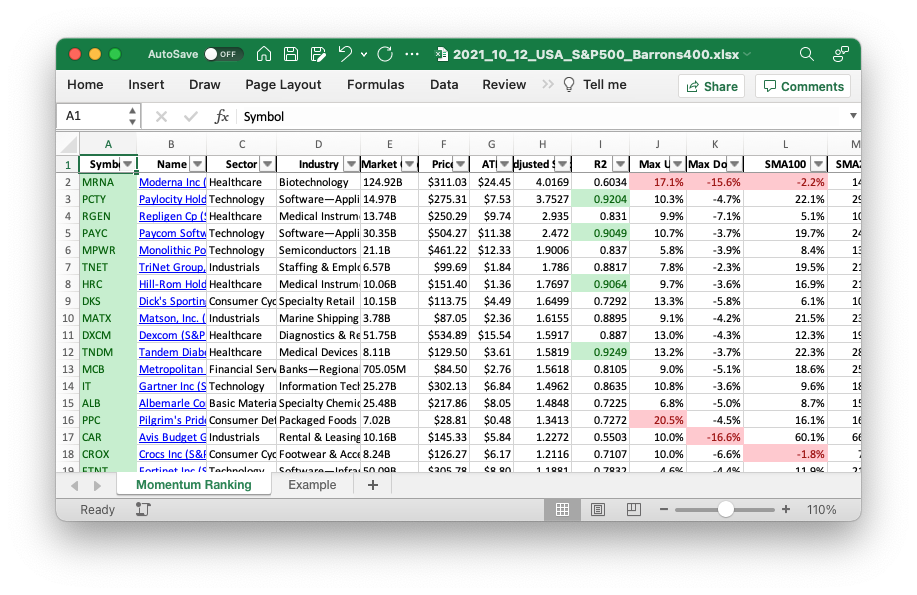Click the Redo icon

(x=386, y=54)
